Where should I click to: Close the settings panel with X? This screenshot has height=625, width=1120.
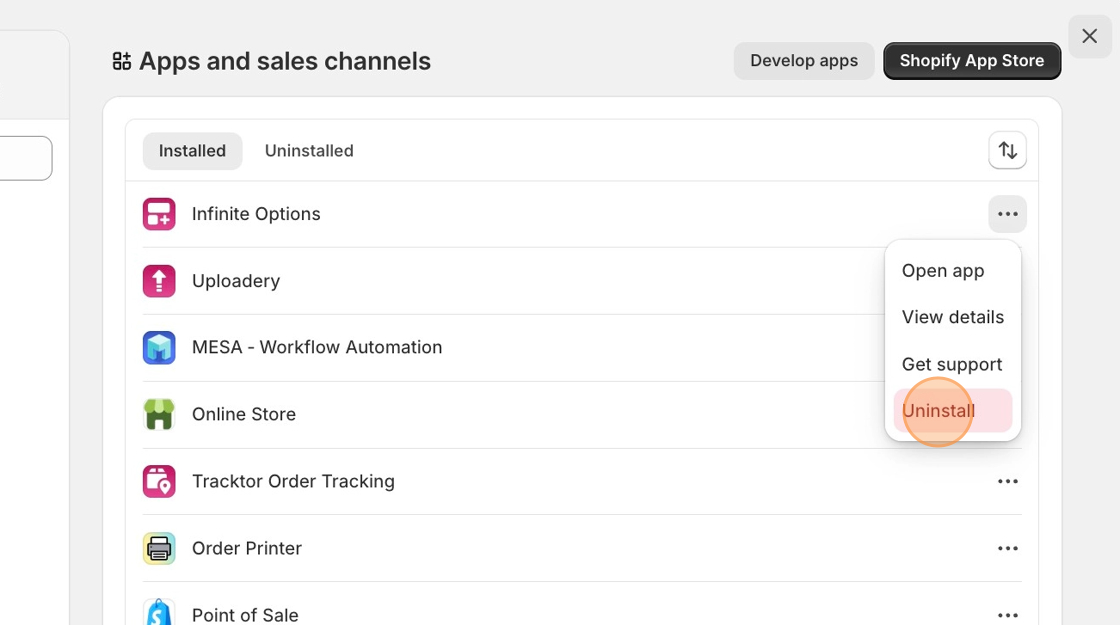(x=1090, y=37)
